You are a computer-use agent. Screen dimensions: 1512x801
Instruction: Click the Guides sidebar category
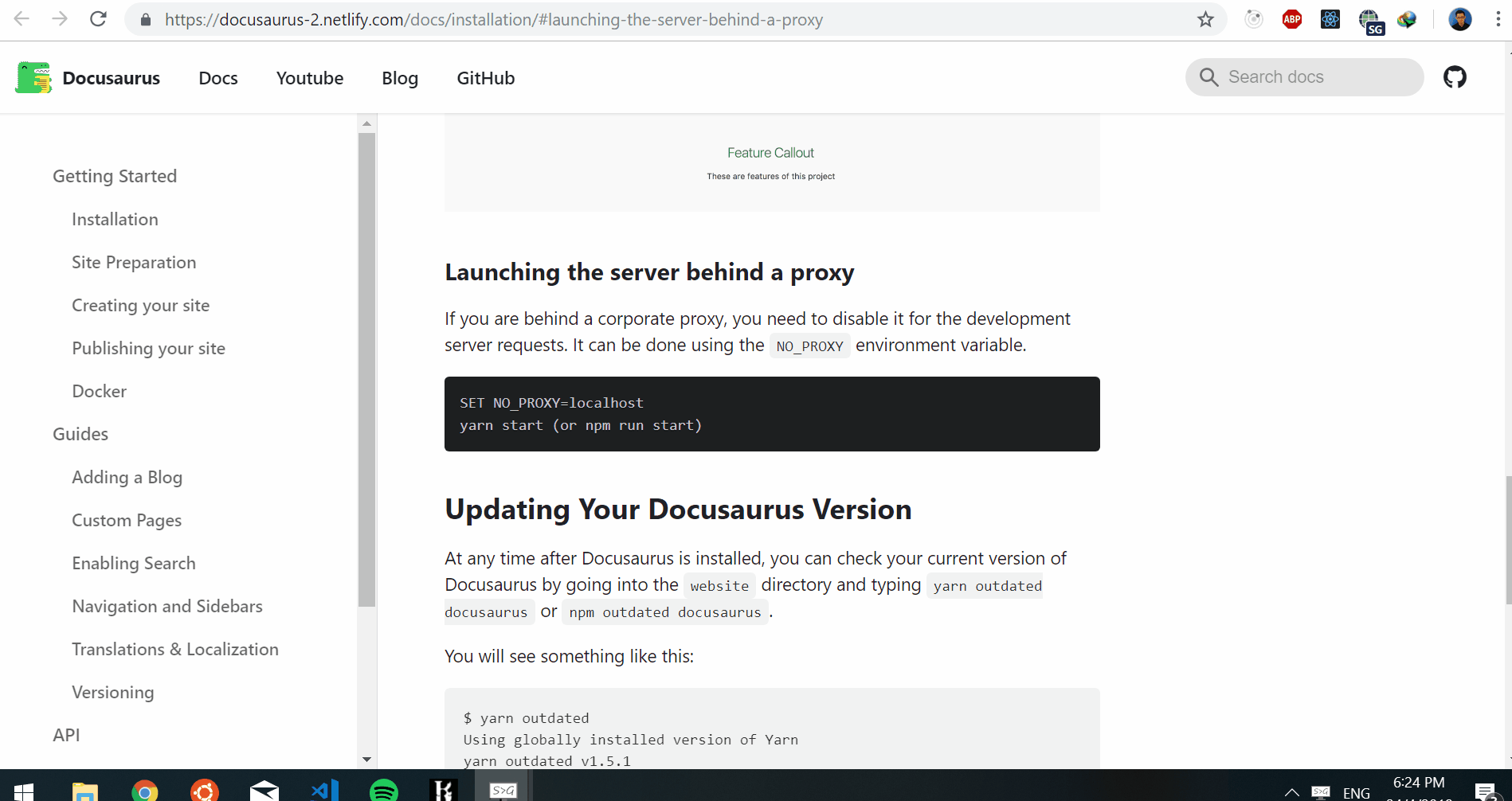pyautogui.click(x=80, y=434)
